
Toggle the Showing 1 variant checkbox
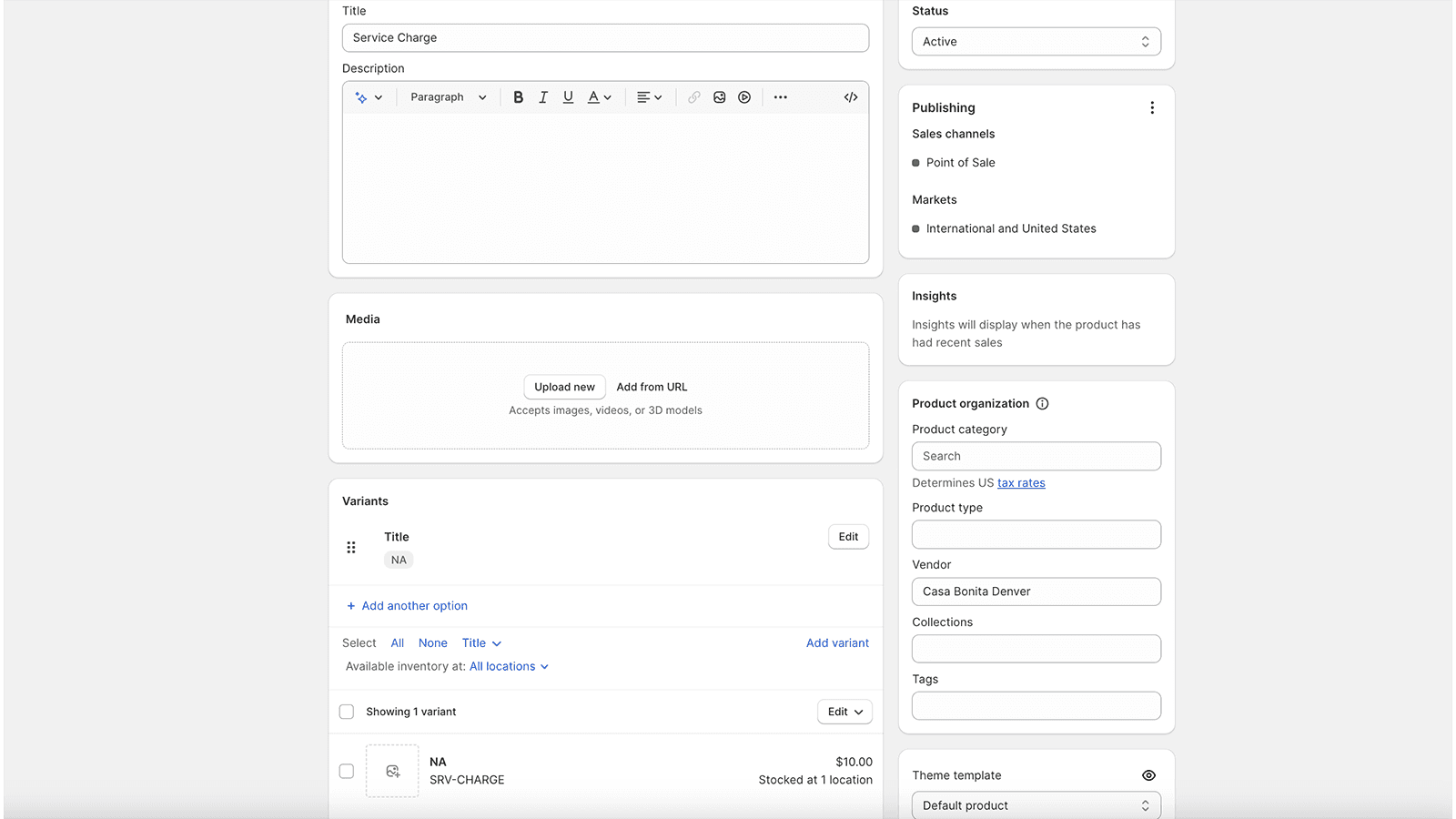click(x=347, y=712)
